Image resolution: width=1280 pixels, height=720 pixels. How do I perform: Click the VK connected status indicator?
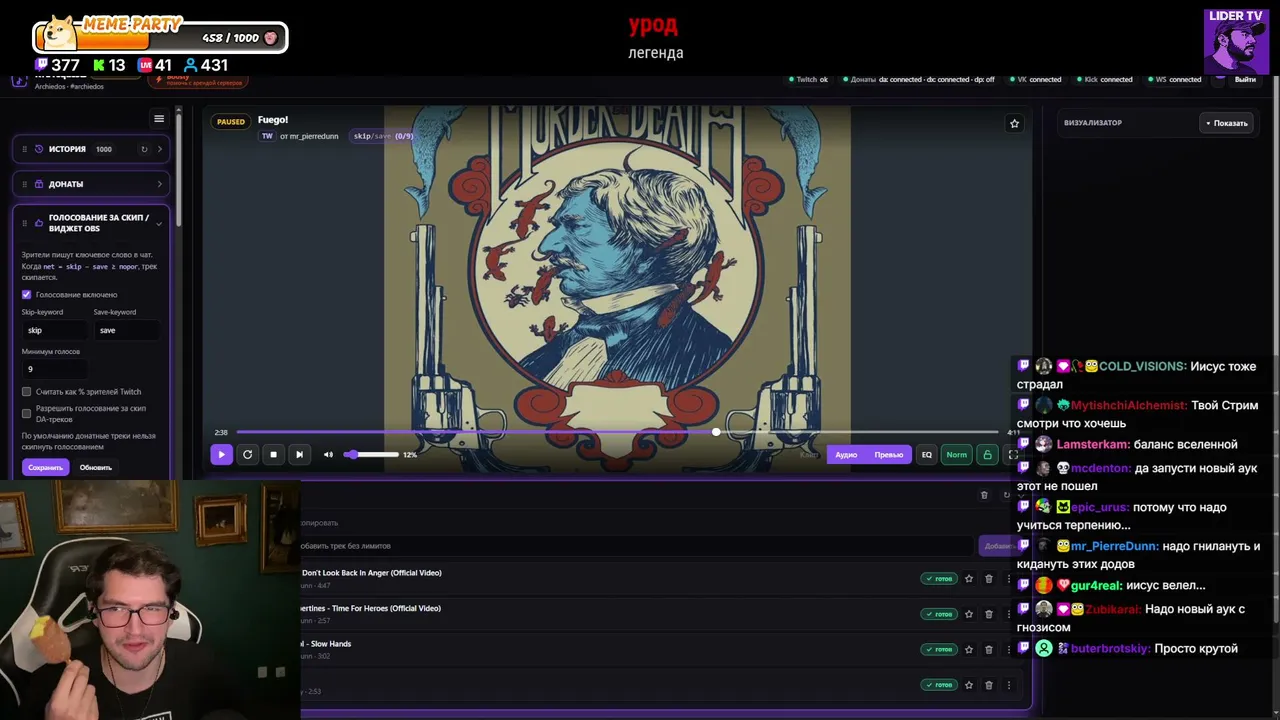(x=1035, y=80)
